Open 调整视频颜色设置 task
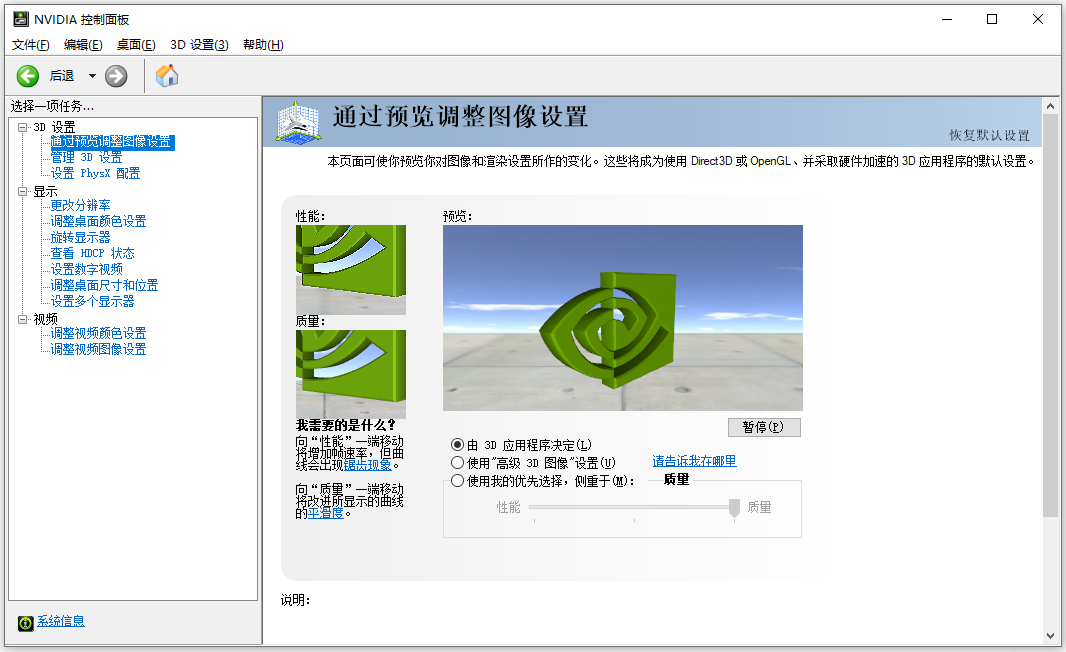This screenshot has height=652, width=1066. pyautogui.click(x=99, y=333)
